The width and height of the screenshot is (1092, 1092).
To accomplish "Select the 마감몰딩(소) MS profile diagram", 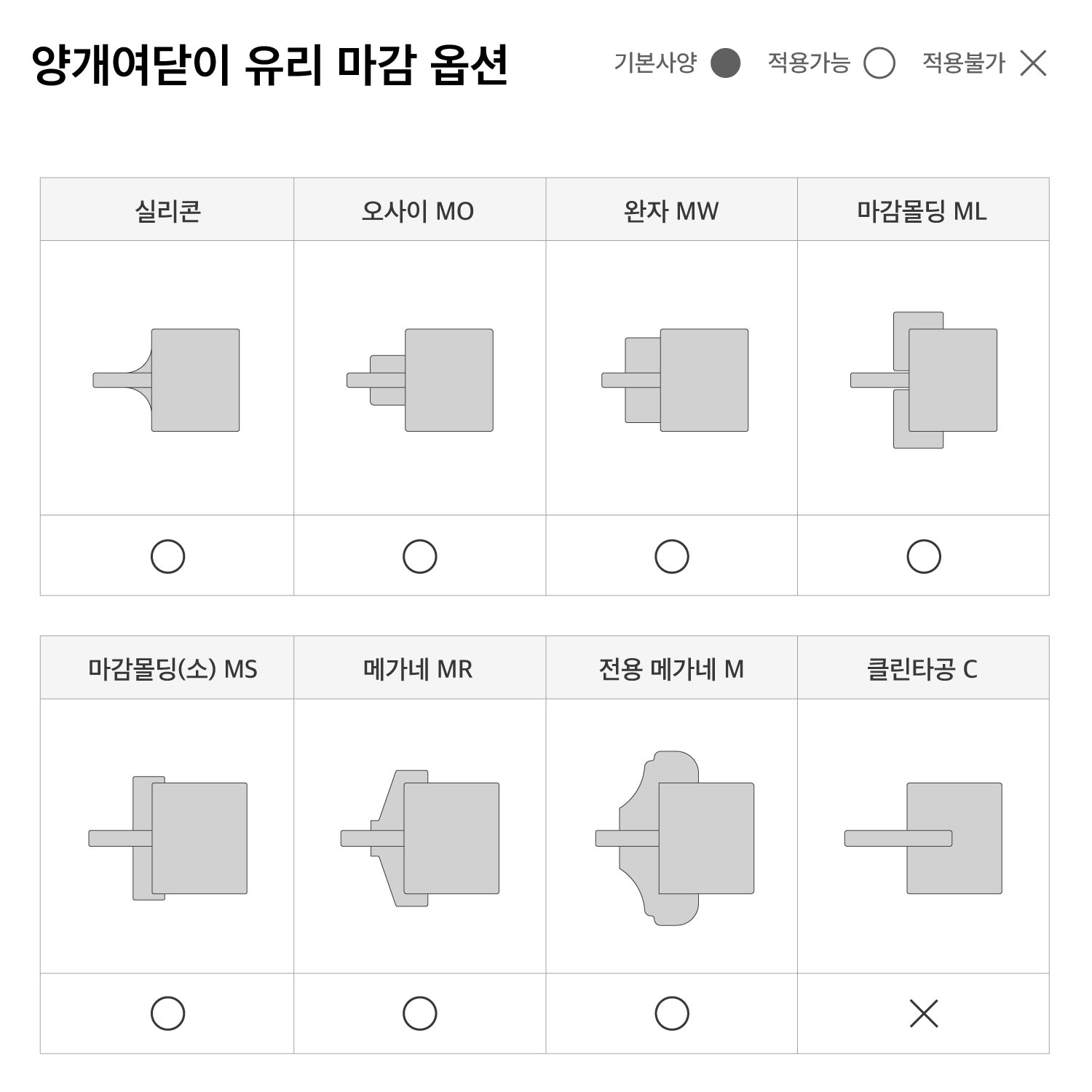I will click(168, 838).
